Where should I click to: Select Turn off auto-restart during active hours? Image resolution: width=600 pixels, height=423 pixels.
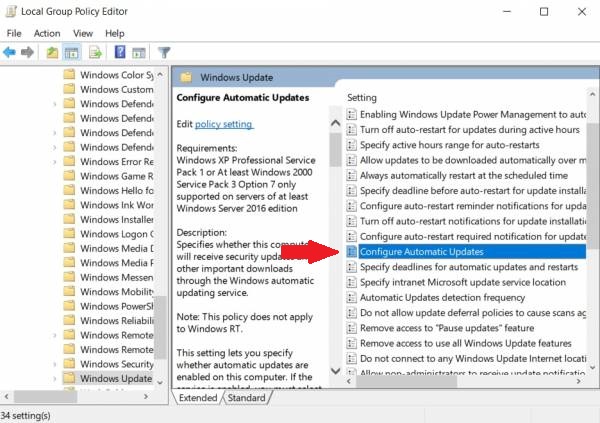point(463,129)
